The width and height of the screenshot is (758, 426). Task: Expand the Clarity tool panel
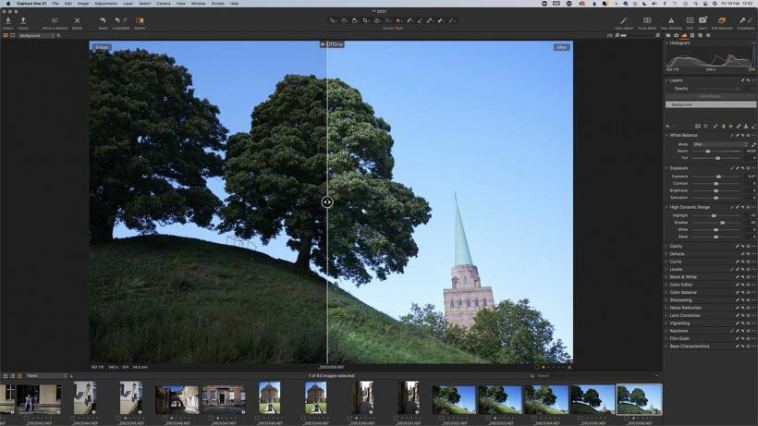[677, 246]
